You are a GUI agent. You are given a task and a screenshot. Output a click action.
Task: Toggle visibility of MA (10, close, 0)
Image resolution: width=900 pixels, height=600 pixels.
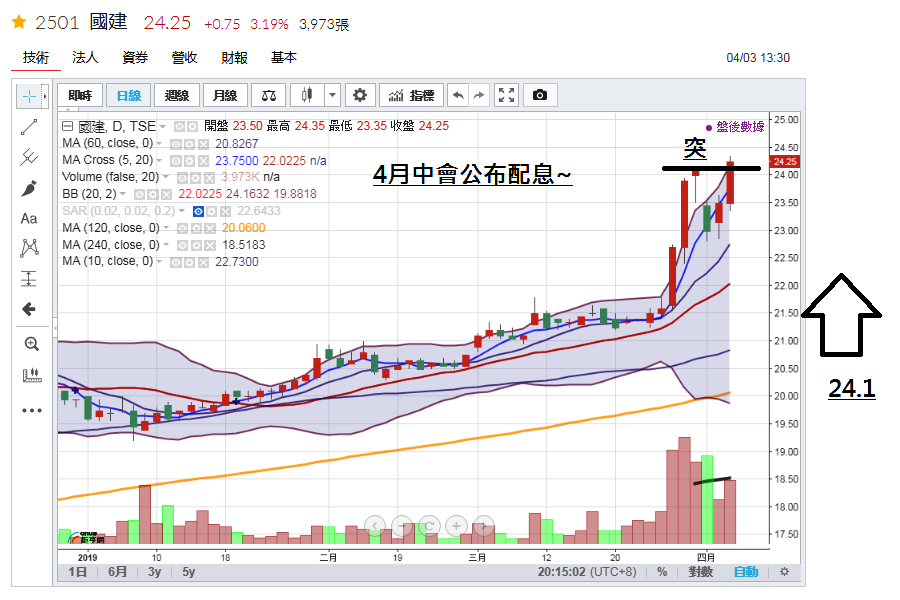pyautogui.click(x=176, y=262)
